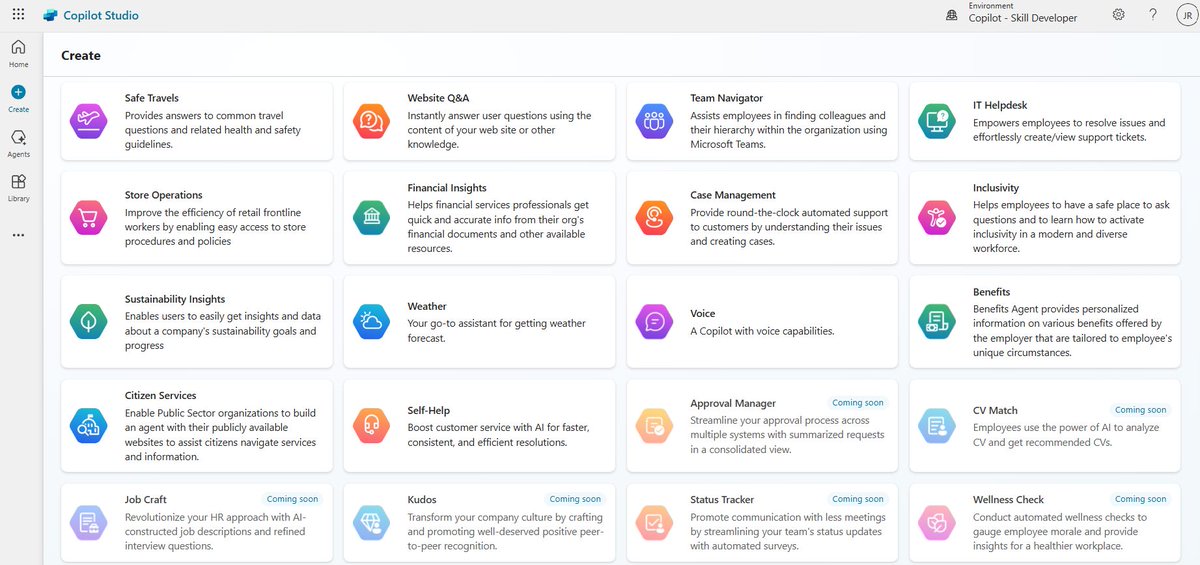The height and width of the screenshot is (565, 1200).
Task: Click the Team Navigator people icon
Action: coord(654,121)
